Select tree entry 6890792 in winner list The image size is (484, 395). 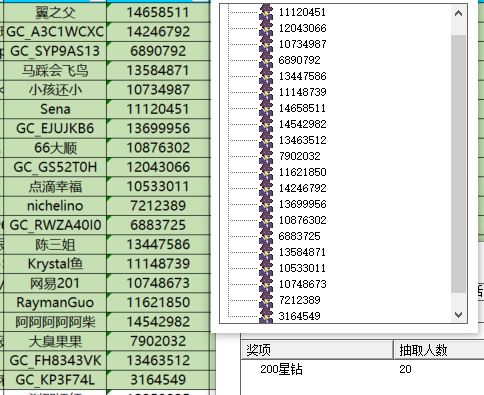pos(299,60)
